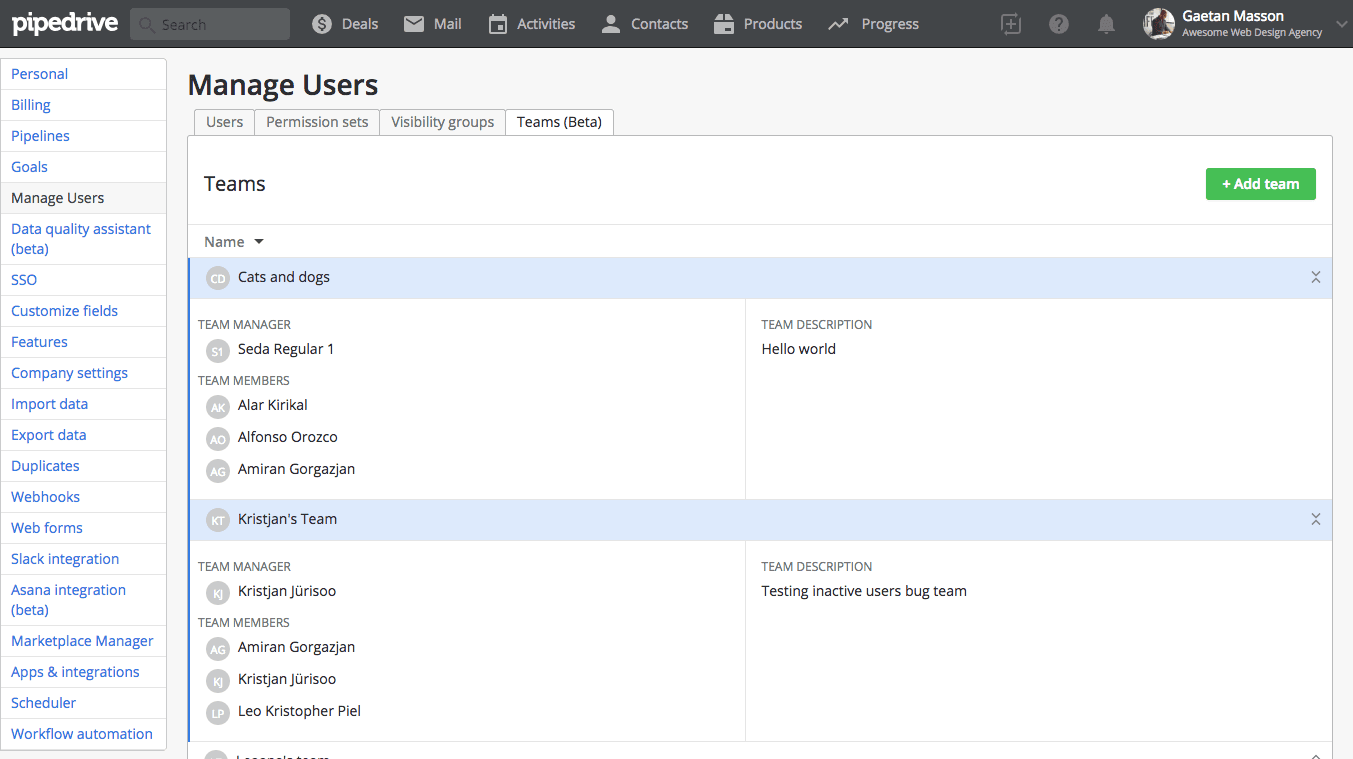This screenshot has width=1353, height=759.
Task: Open Company settings in the sidebar
Action: [69, 373]
